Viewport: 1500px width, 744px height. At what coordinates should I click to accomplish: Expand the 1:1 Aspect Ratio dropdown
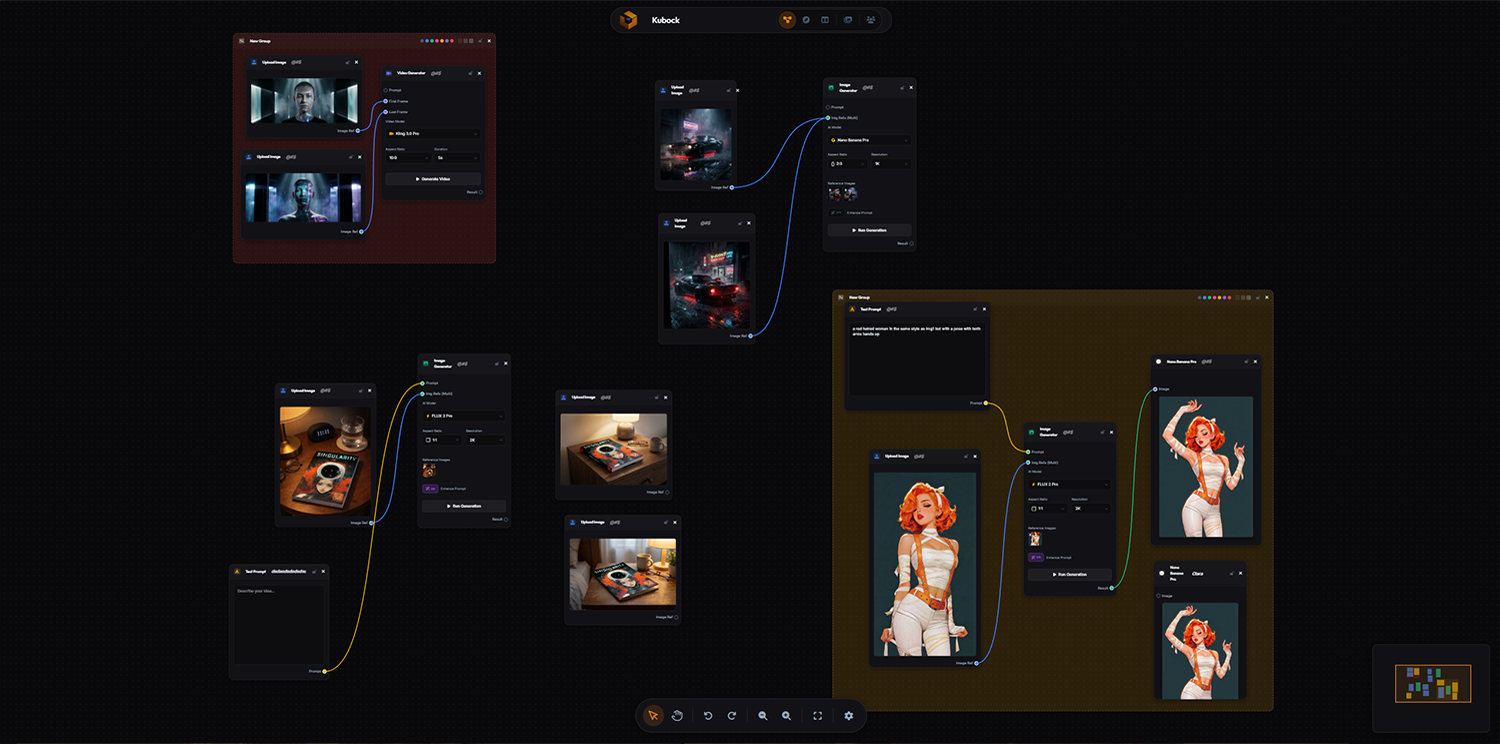click(x=442, y=440)
